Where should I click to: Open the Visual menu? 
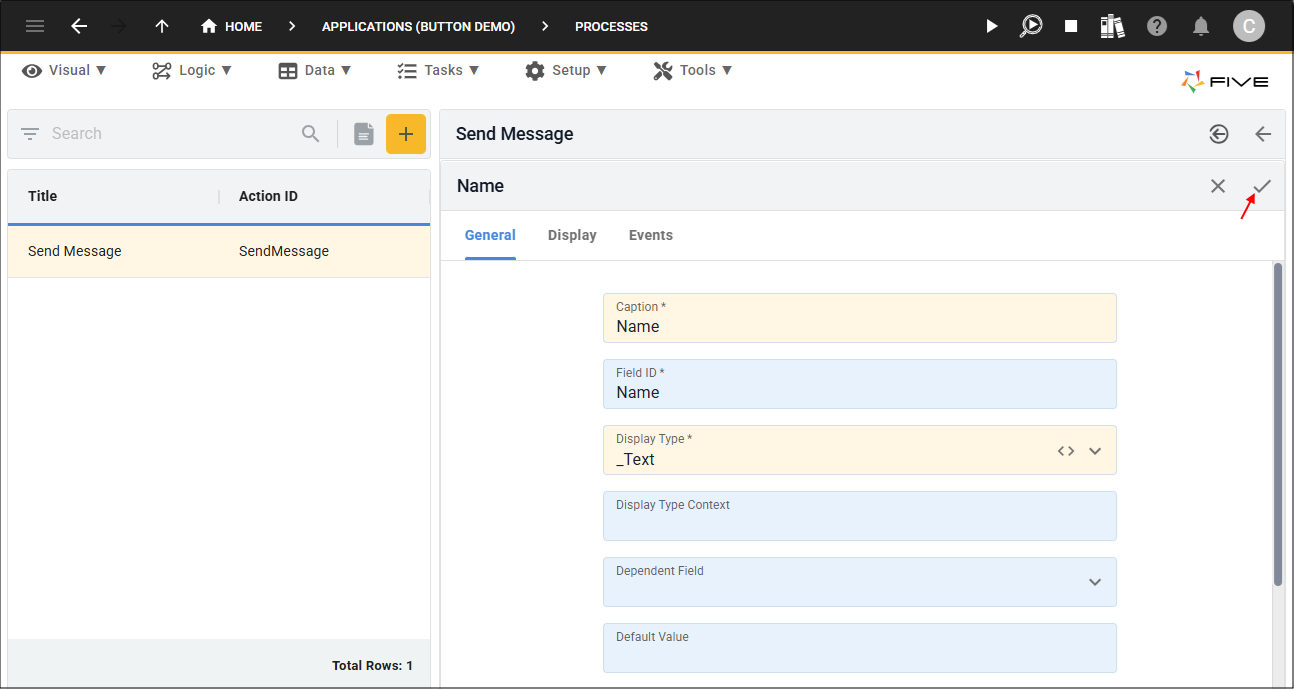65,70
